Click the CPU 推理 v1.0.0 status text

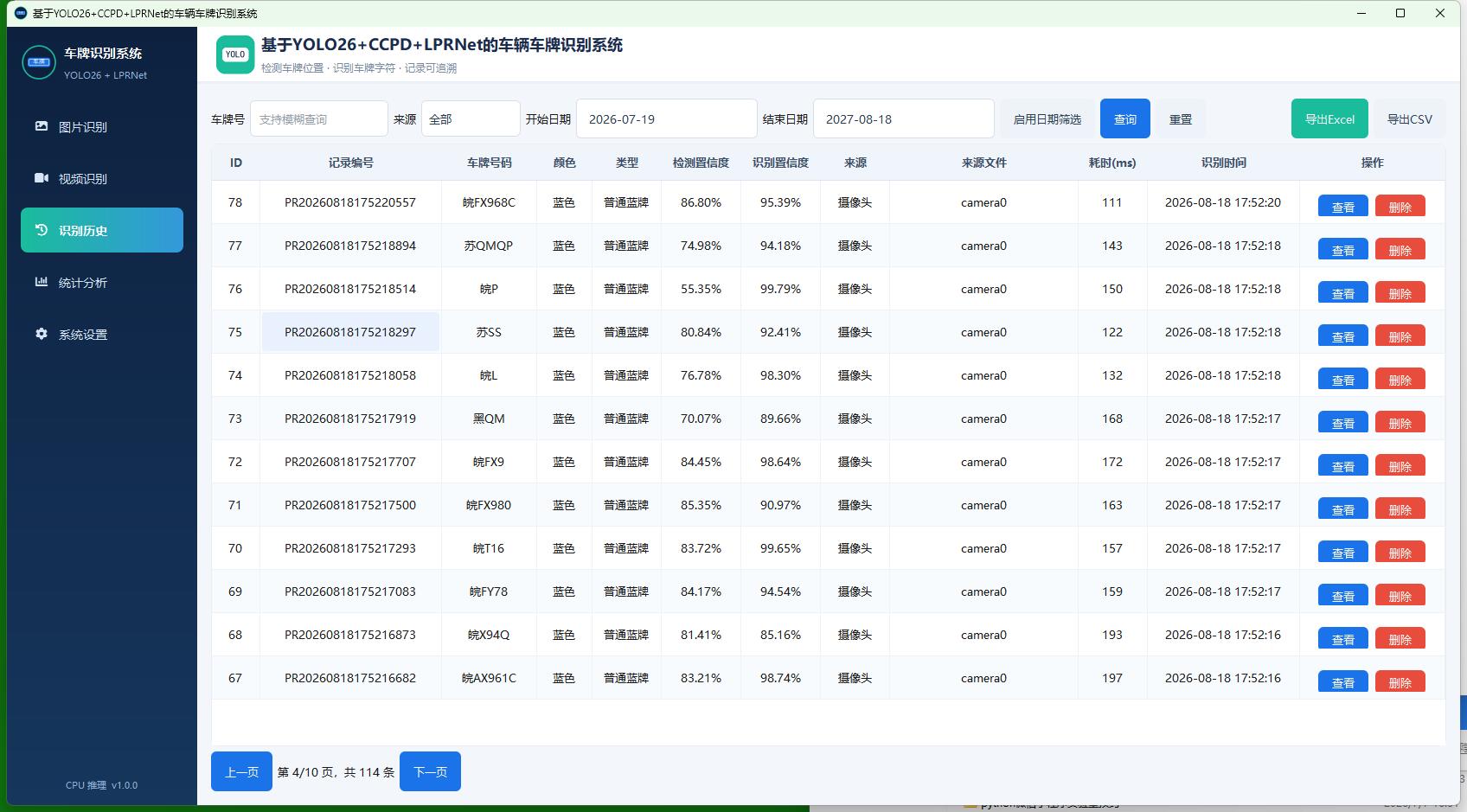point(102,785)
